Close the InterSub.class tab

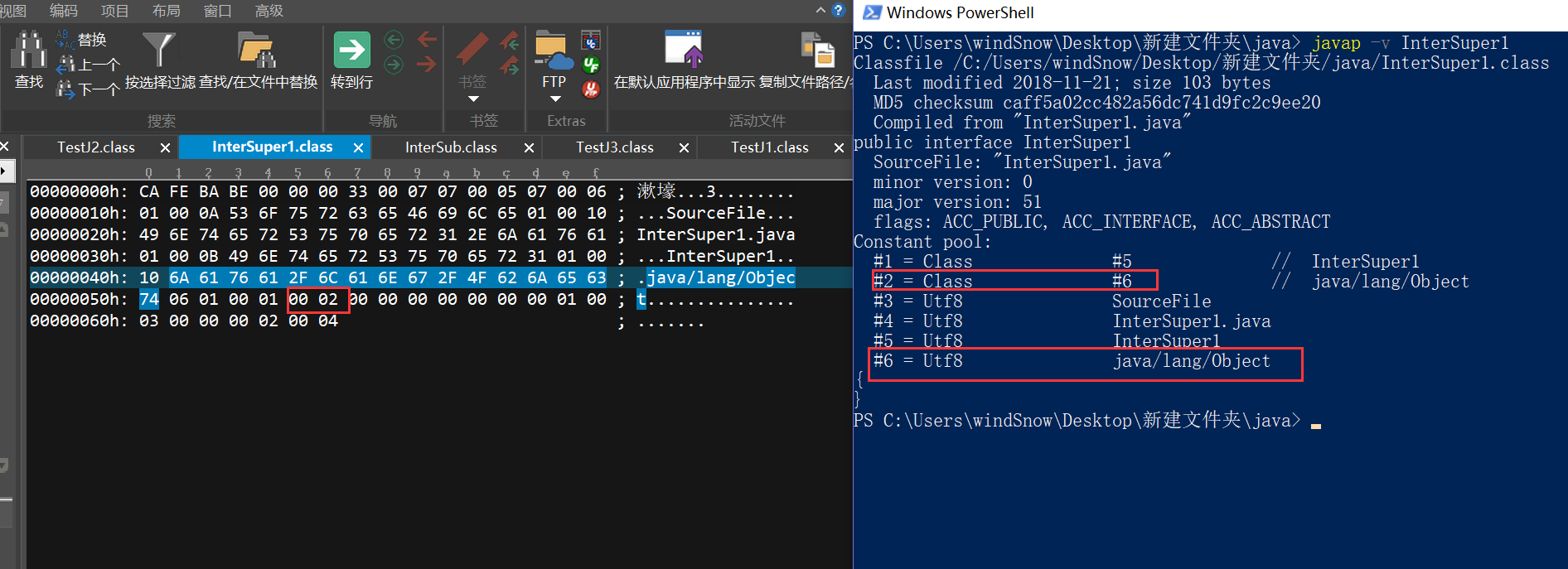coord(529,147)
